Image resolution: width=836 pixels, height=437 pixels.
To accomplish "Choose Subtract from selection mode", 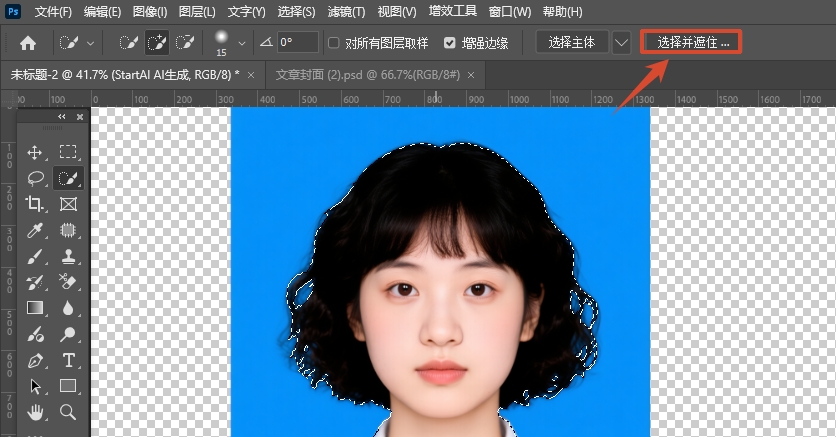I will click(x=184, y=43).
